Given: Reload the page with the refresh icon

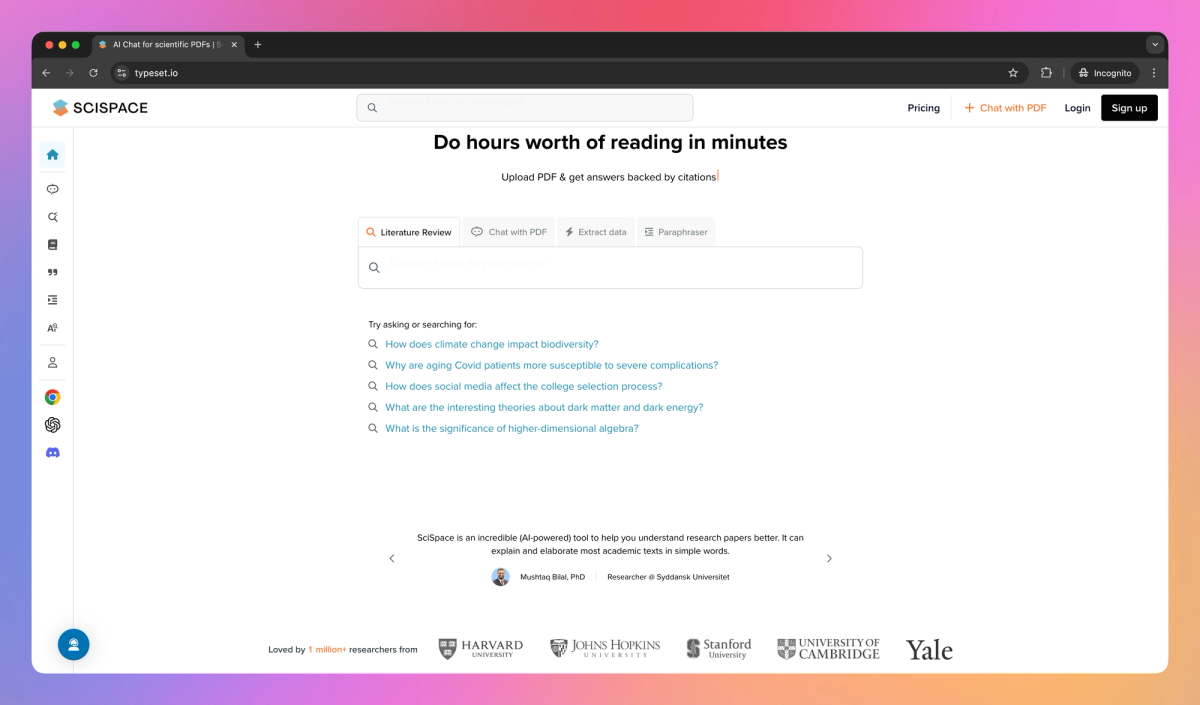Looking at the screenshot, I should coord(94,73).
